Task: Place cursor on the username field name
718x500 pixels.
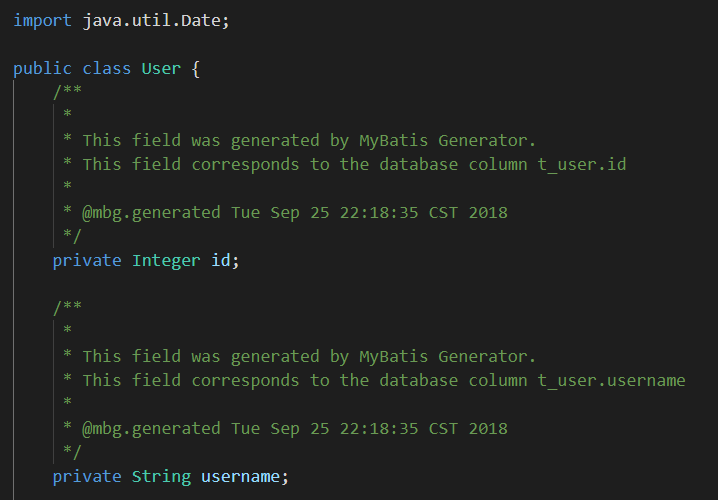Action: [x=240, y=476]
